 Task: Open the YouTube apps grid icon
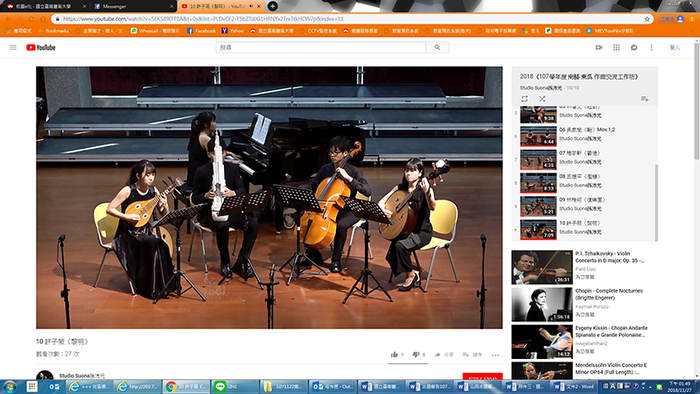pyautogui.click(x=617, y=47)
